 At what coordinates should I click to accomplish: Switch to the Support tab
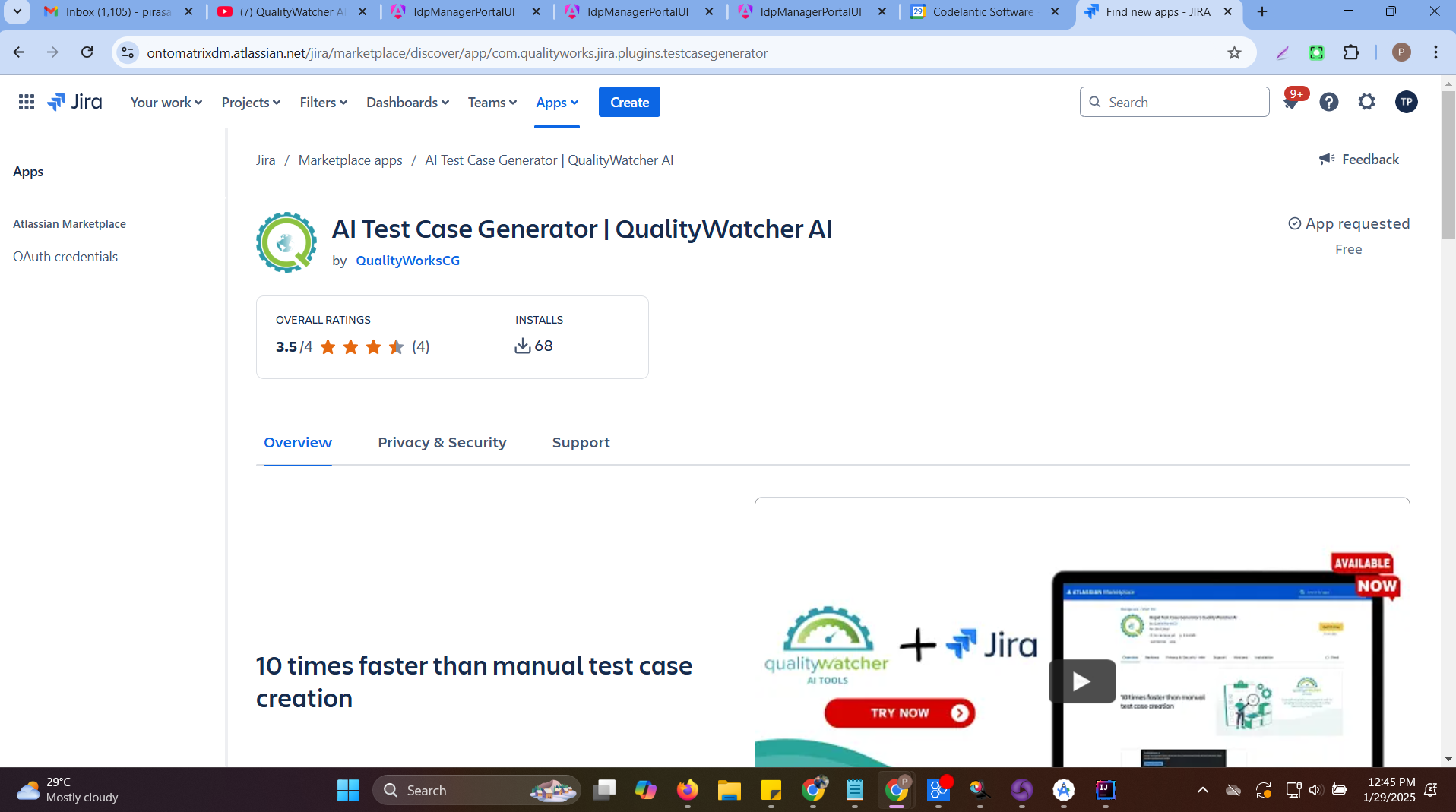(581, 442)
